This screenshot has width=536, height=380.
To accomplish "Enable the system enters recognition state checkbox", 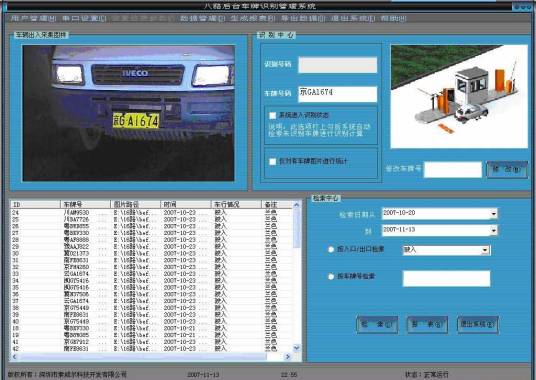I will pos(272,116).
